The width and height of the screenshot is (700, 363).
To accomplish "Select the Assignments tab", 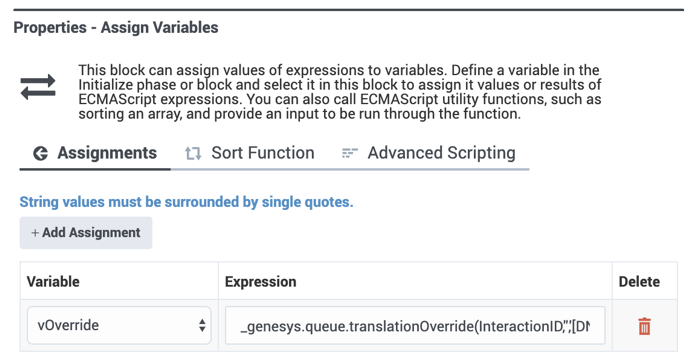I will click(95, 153).
